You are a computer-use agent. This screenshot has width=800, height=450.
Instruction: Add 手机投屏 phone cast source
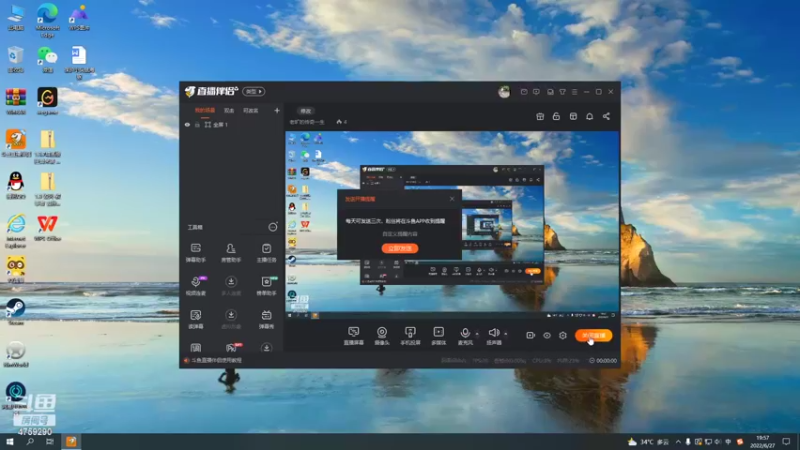[x=410, y=336]
